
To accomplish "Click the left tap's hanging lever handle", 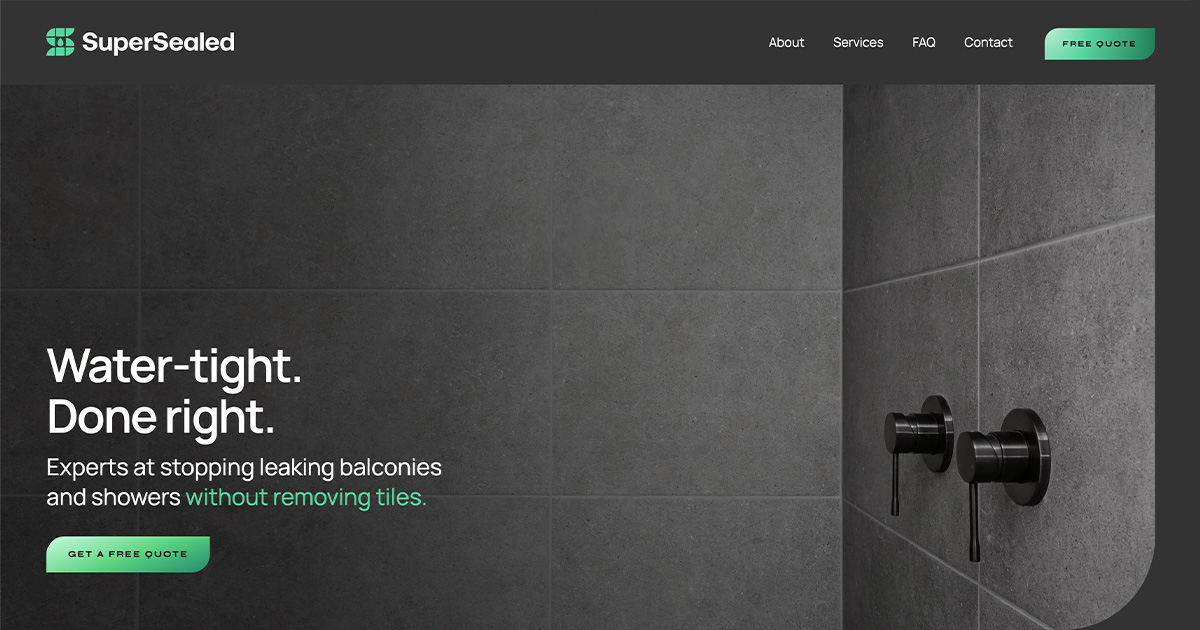I will (895, 487).
